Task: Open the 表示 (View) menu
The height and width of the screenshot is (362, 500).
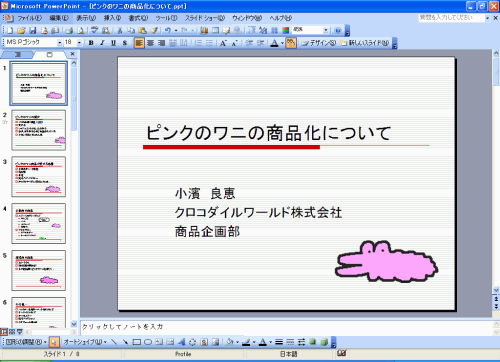Action: point(86,18)
